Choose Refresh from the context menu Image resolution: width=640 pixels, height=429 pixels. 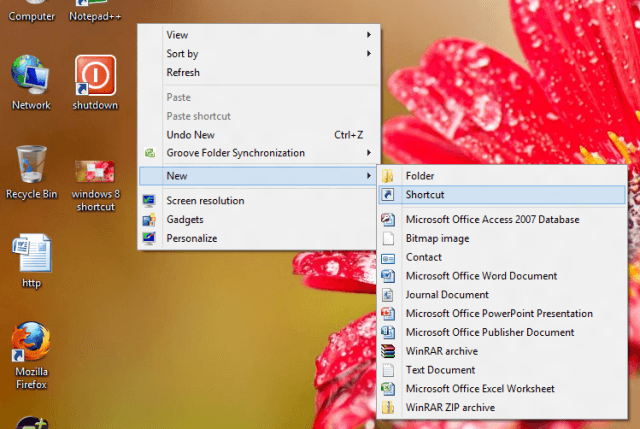click(259, 73)
